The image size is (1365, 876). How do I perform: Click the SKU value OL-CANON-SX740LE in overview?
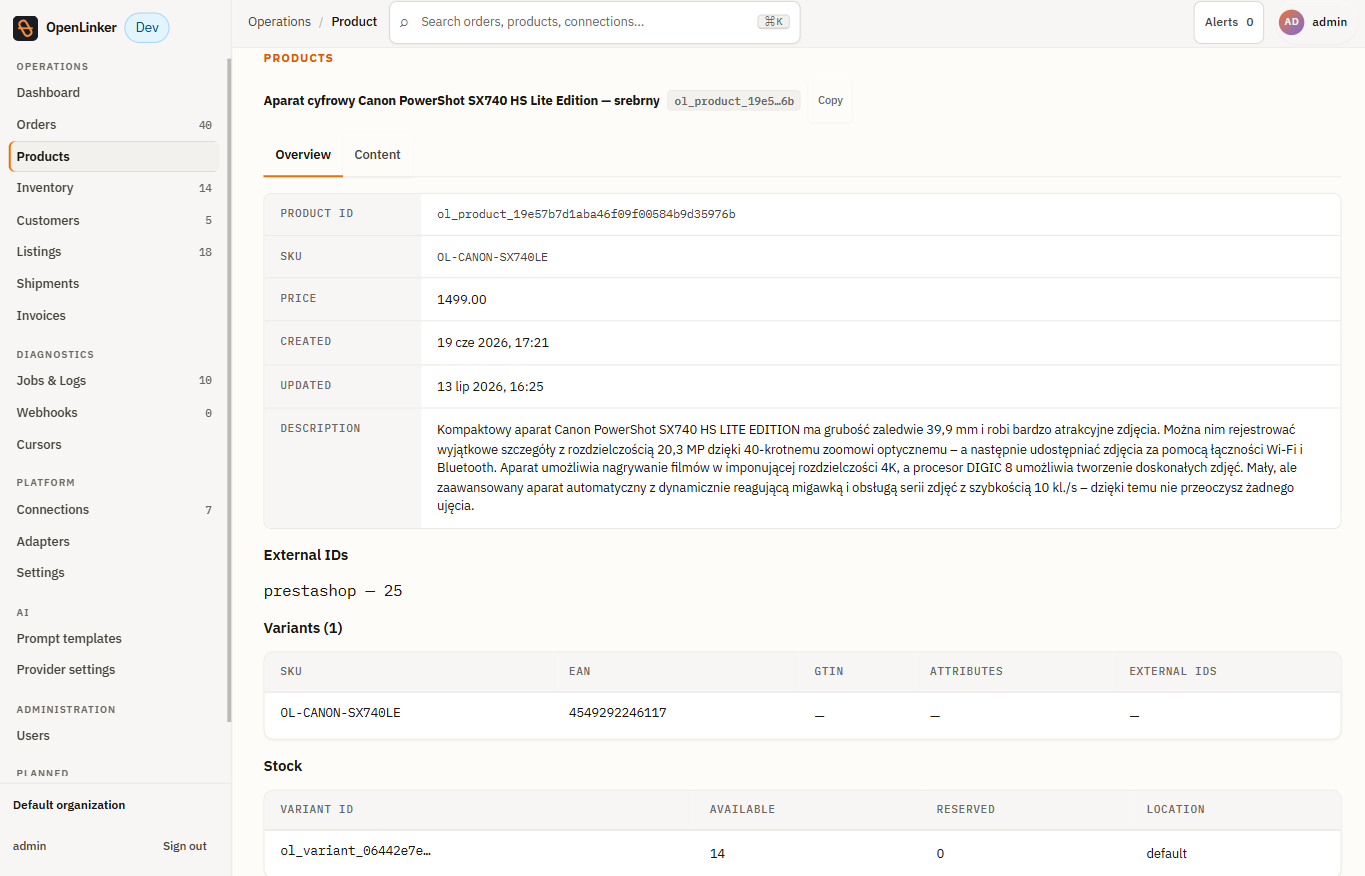(492, 257)
